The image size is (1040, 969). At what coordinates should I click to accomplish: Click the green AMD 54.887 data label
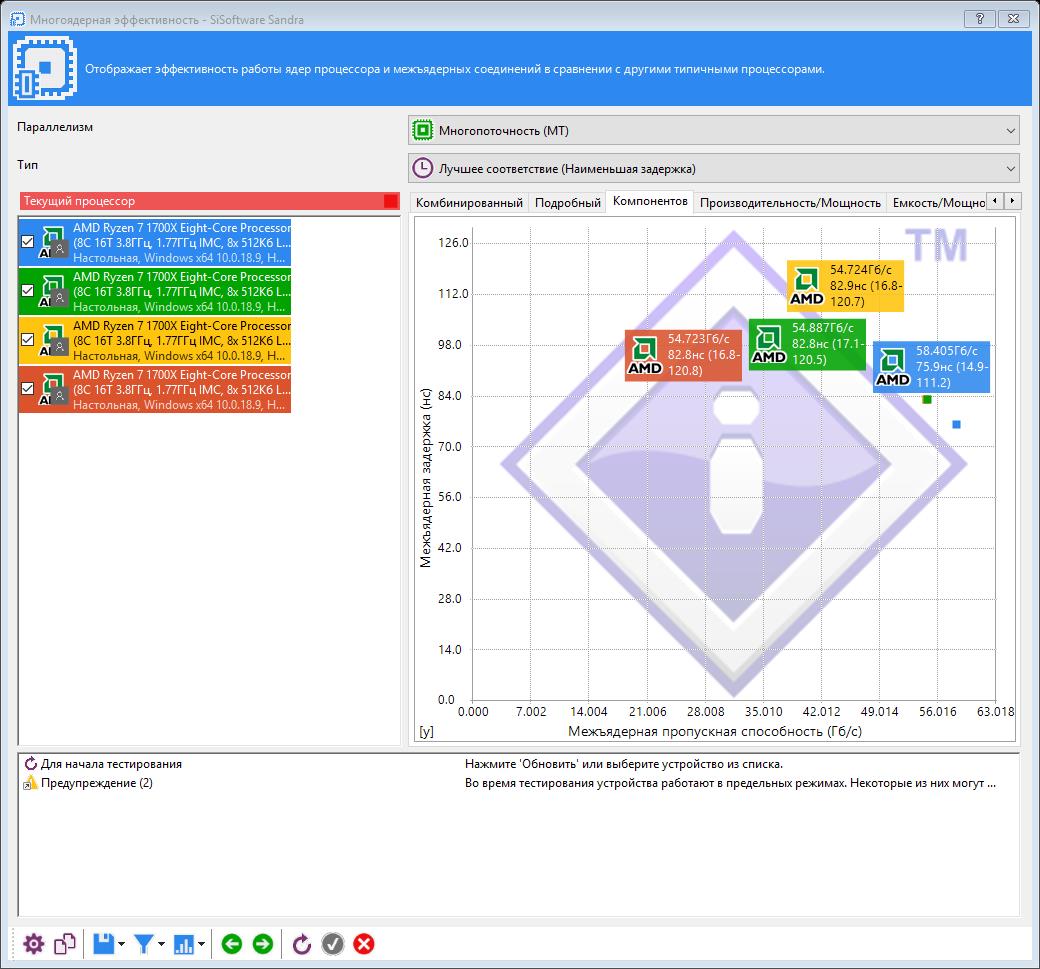pyautogui.click(x=807, y=344)
